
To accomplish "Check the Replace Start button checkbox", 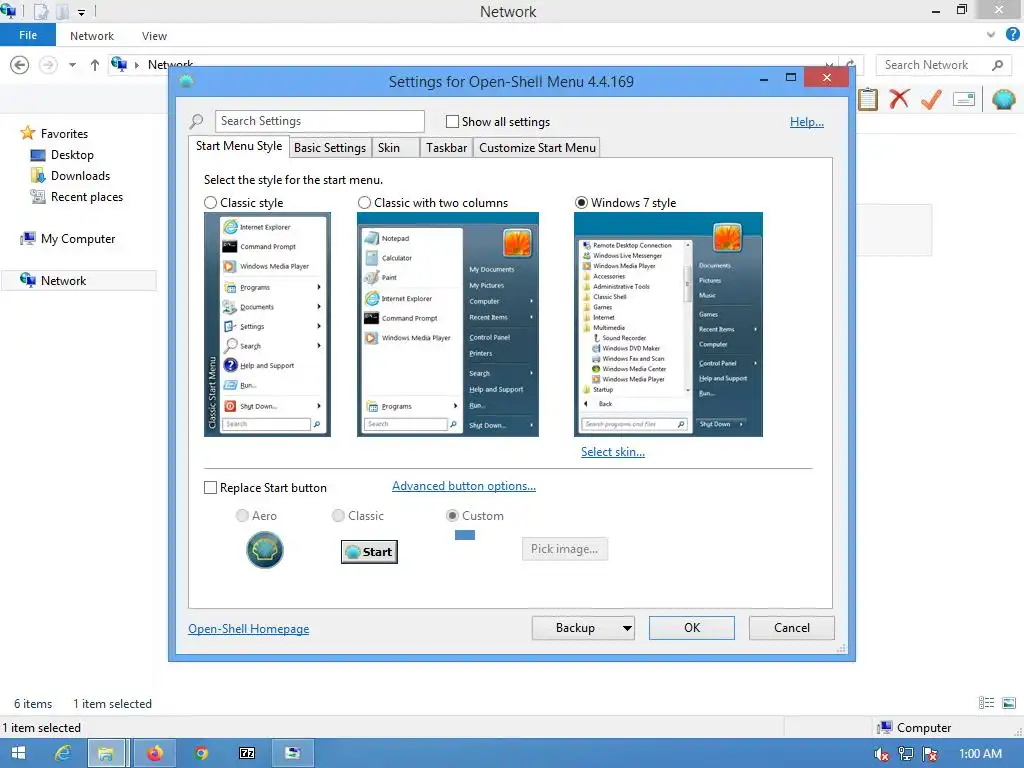I will (x=210, y=488).
